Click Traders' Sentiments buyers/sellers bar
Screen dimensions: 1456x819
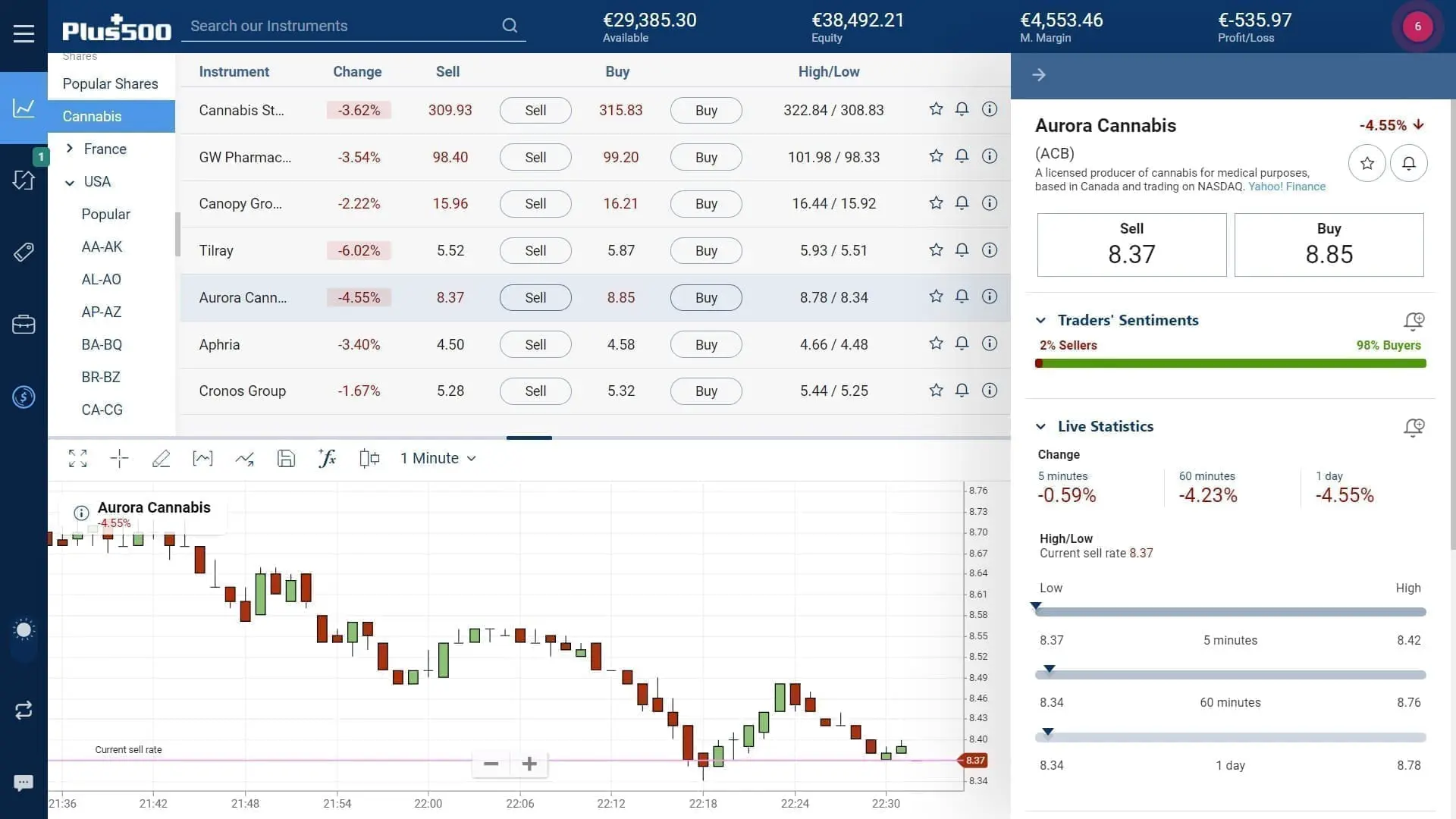[x=1230, y=363]
